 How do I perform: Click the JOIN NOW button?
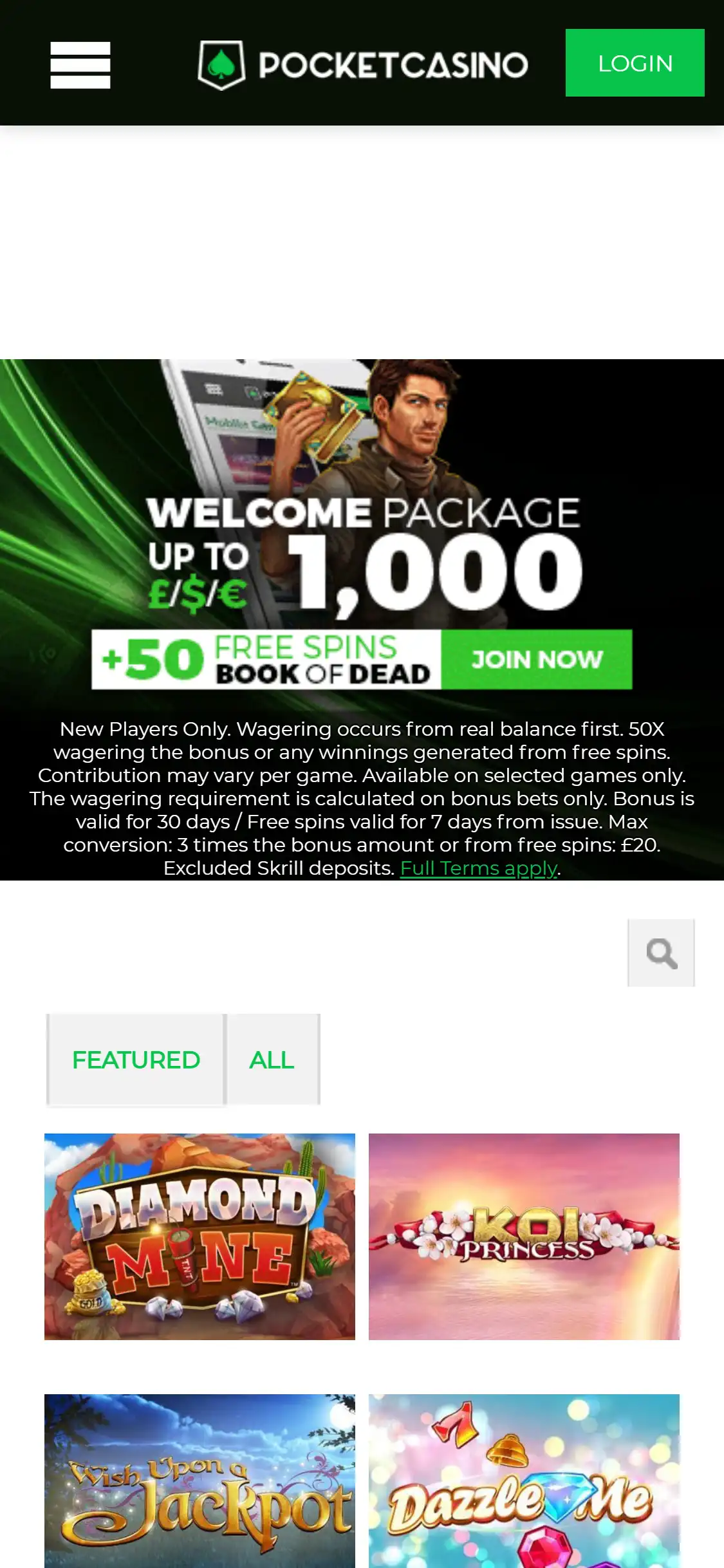click(537, 660)
